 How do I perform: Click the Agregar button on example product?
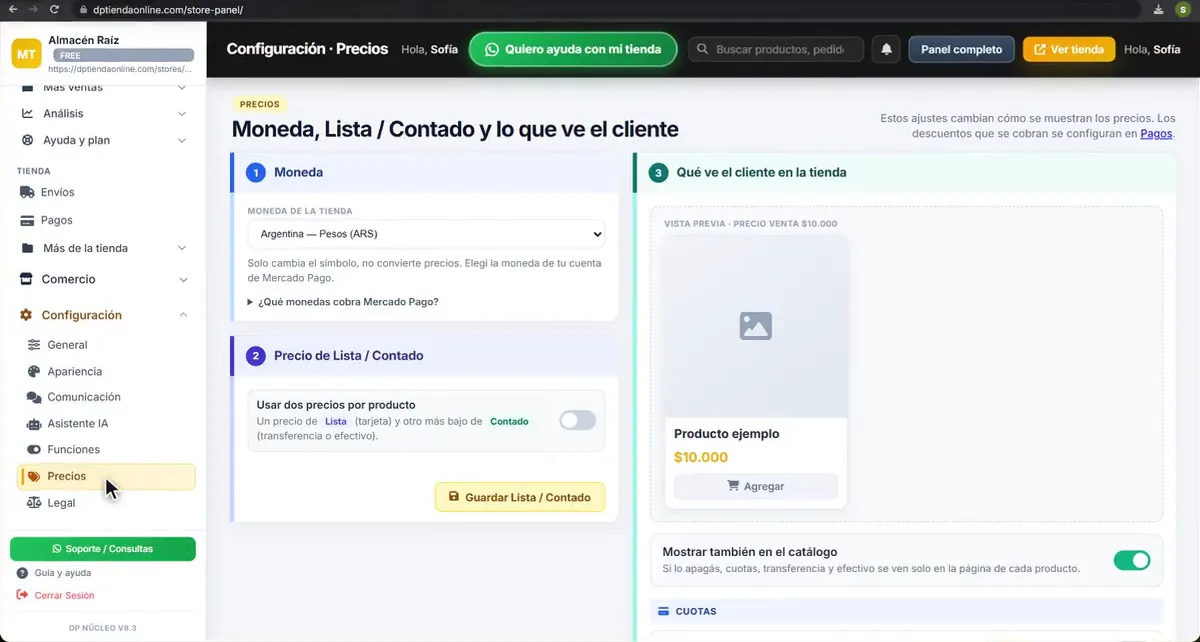pyautogui.click(x=756, y=486)
